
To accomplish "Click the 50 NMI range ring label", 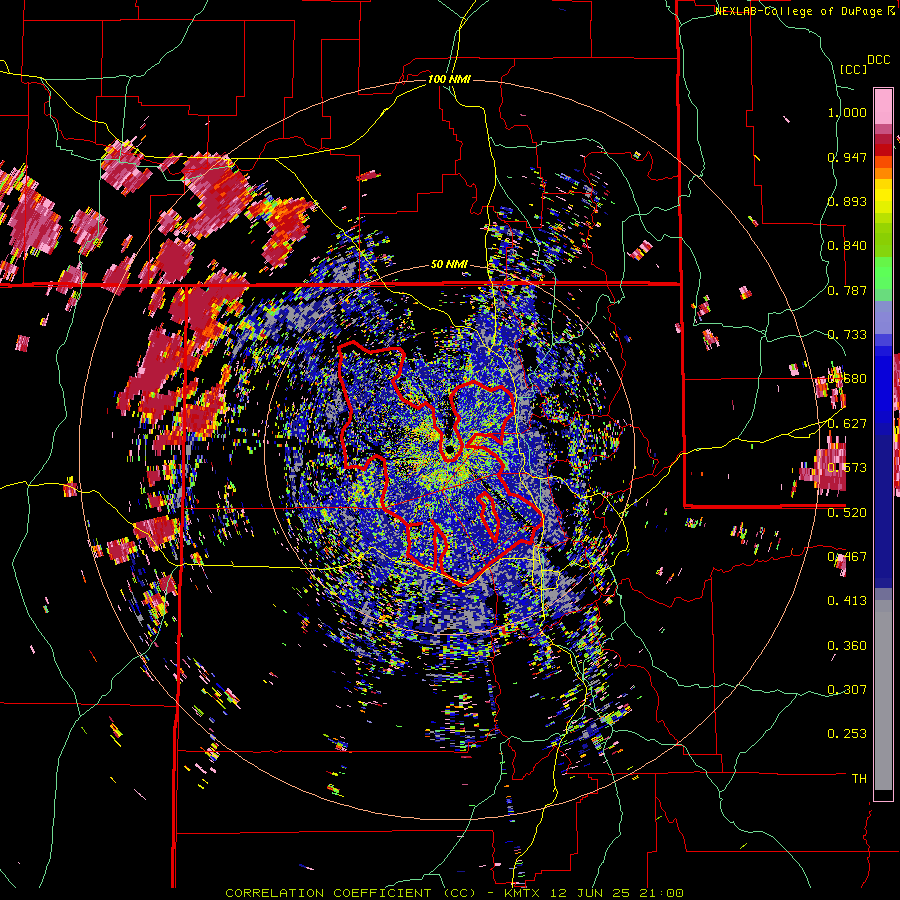I will [449, 265].
